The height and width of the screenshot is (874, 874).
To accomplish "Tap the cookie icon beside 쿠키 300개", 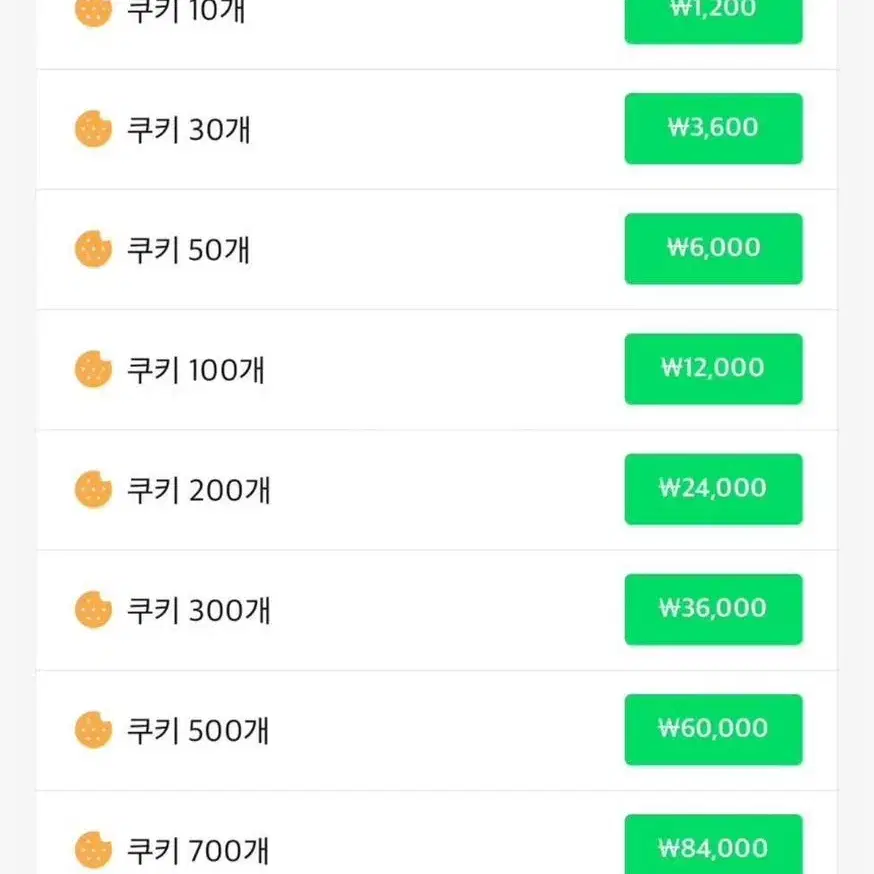I will click(x=94, y=610).
